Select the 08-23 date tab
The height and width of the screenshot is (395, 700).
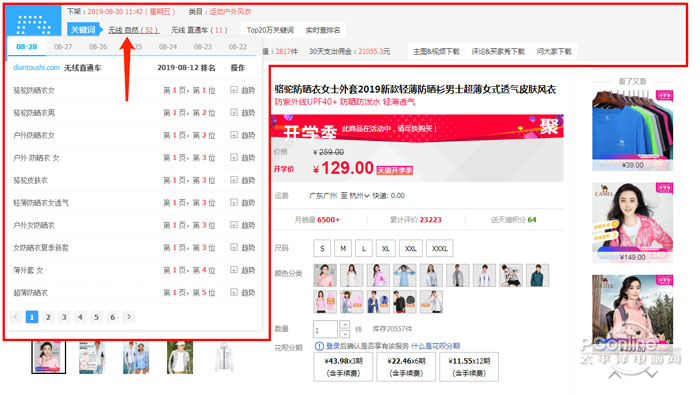click(x=203, y=46)
